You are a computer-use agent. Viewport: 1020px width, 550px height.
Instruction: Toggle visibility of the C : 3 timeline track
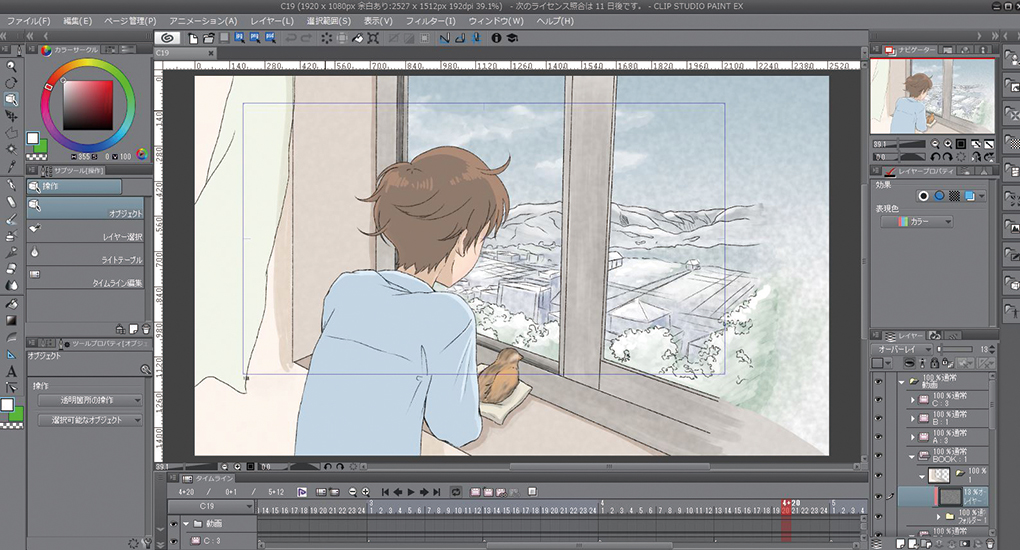[x=173, y=541]
